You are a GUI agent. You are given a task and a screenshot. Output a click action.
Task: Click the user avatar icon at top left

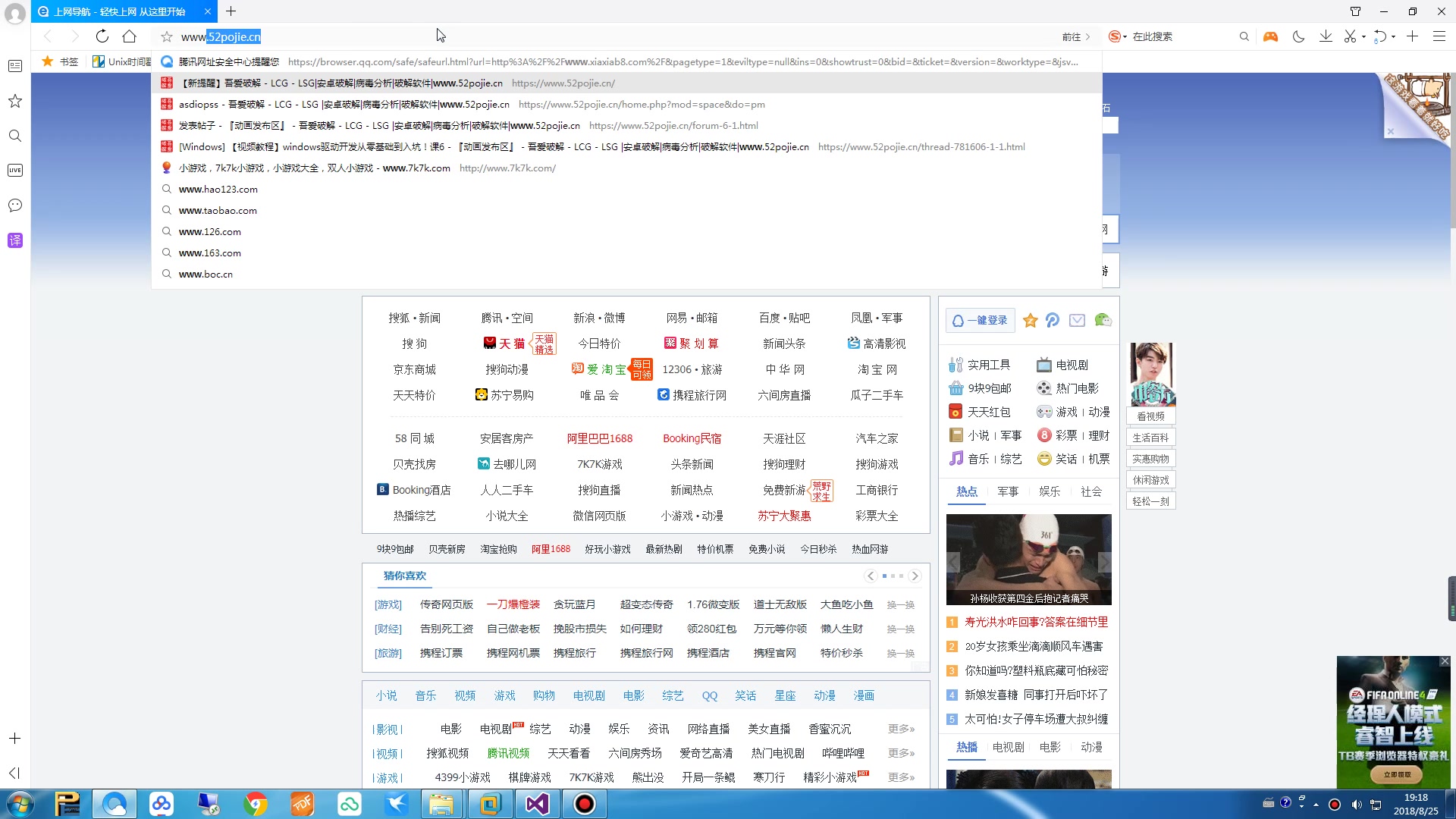click(x=15, y=13)
